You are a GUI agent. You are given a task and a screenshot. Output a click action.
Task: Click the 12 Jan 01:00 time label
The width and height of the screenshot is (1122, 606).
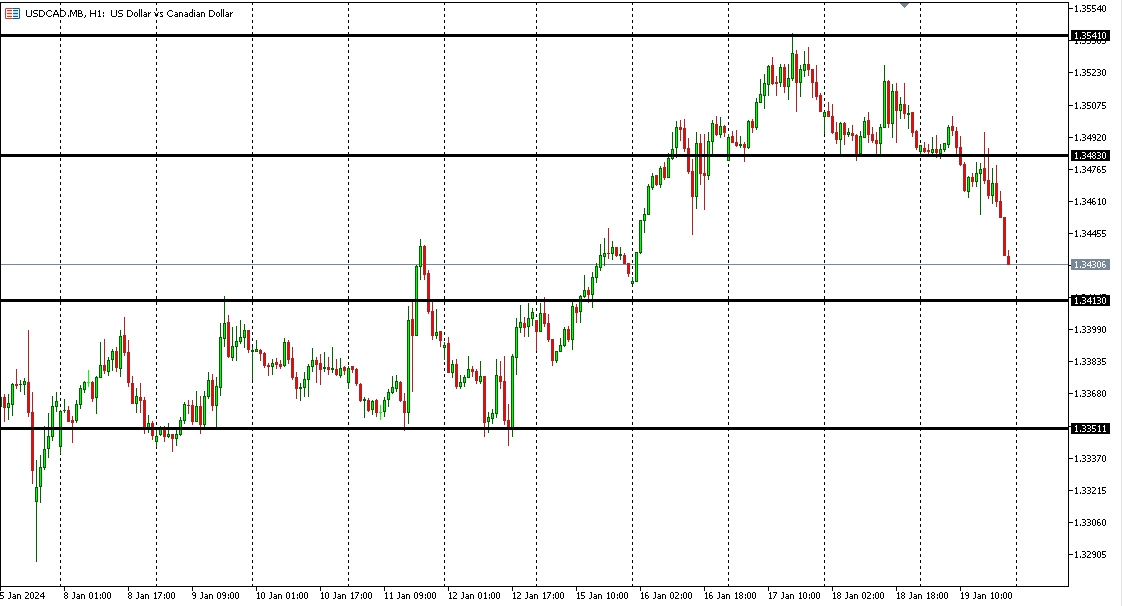click(474, 595)
